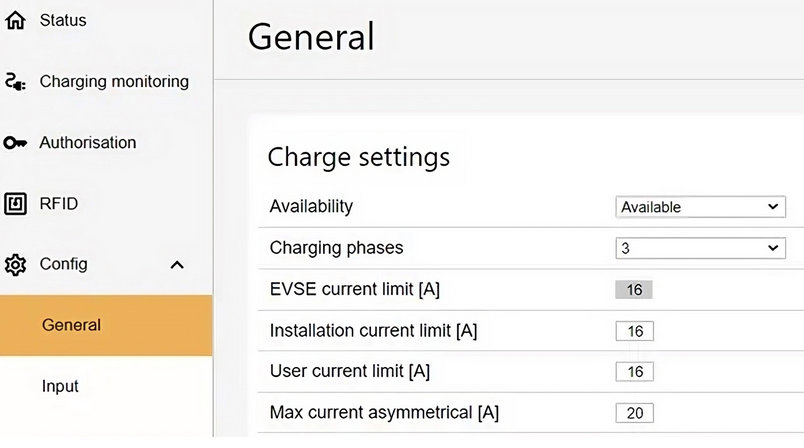Open the Availability dropdown

(700, 207)
